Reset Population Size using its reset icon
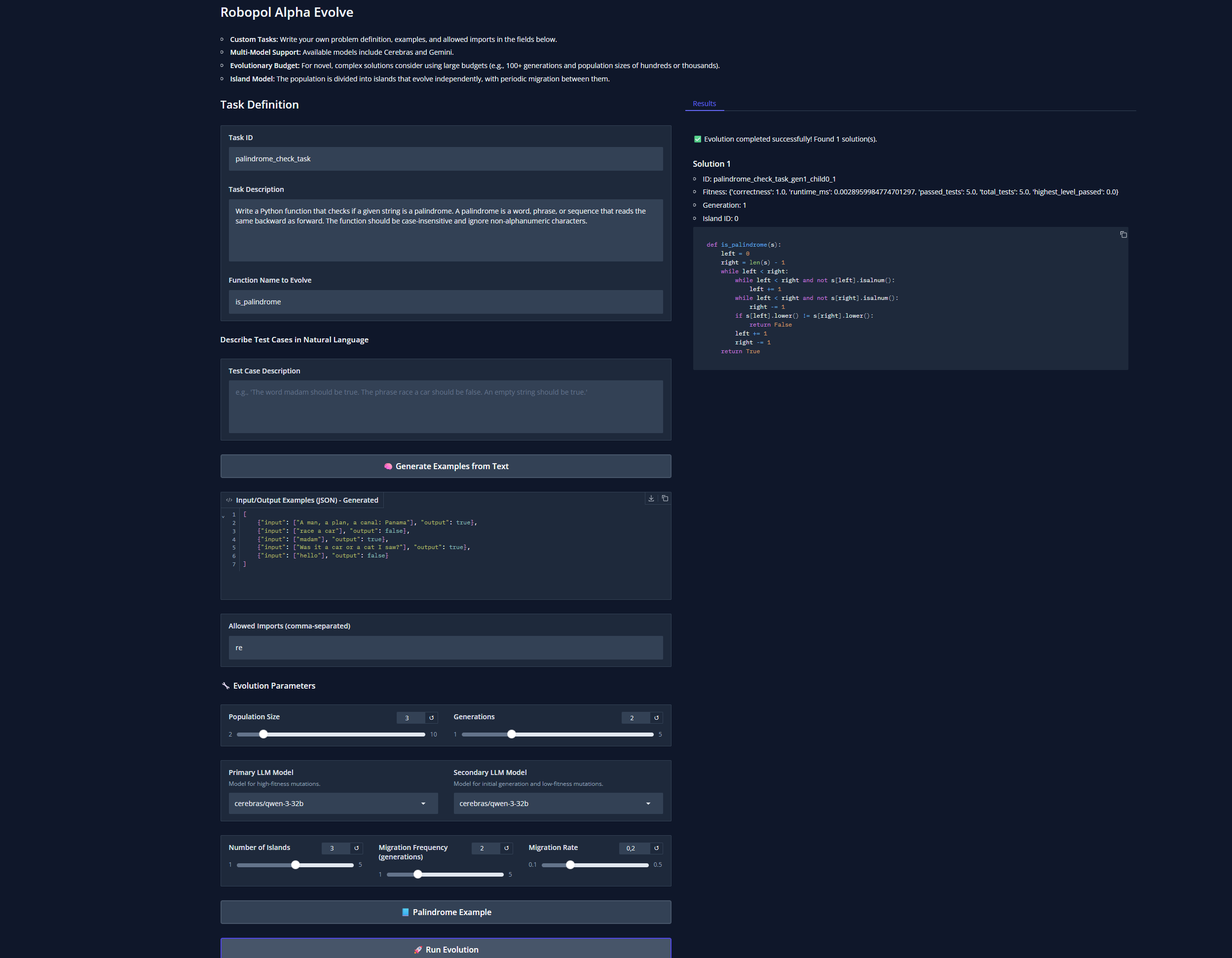The height and width of the screenshot is (958, 1232). coord(432,718)
